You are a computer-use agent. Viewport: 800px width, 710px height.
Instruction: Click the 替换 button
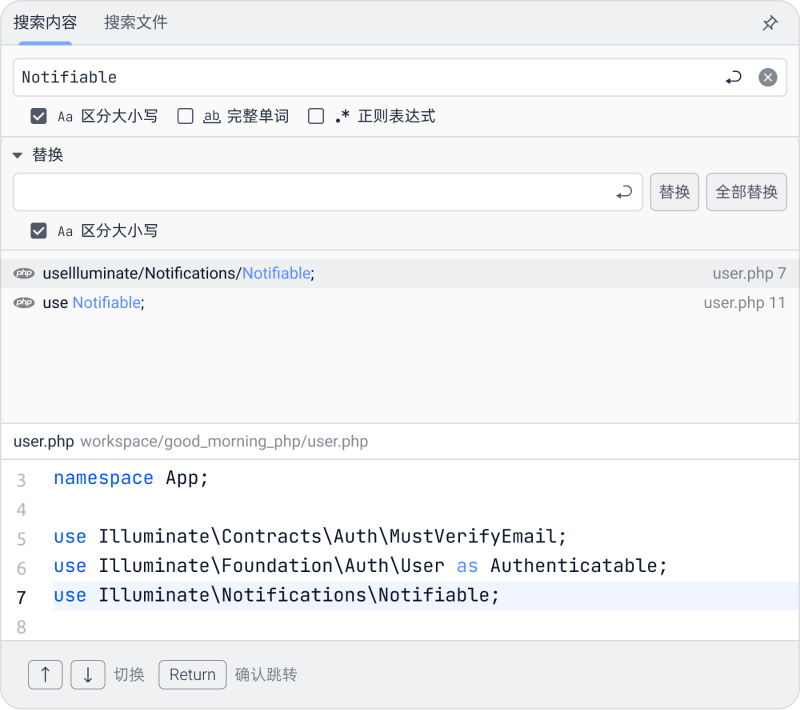[674, 192]
